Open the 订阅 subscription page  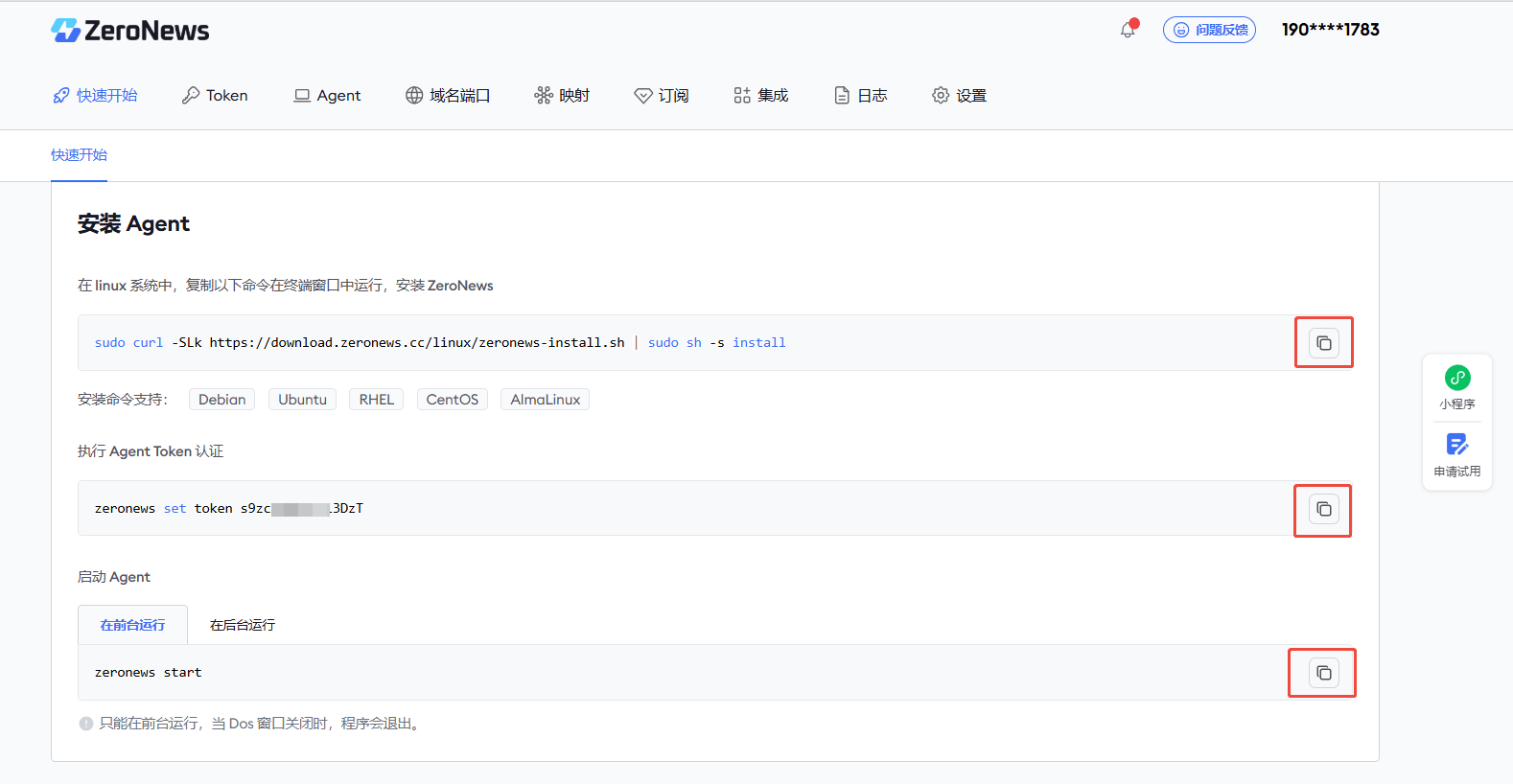click(662, 96)
